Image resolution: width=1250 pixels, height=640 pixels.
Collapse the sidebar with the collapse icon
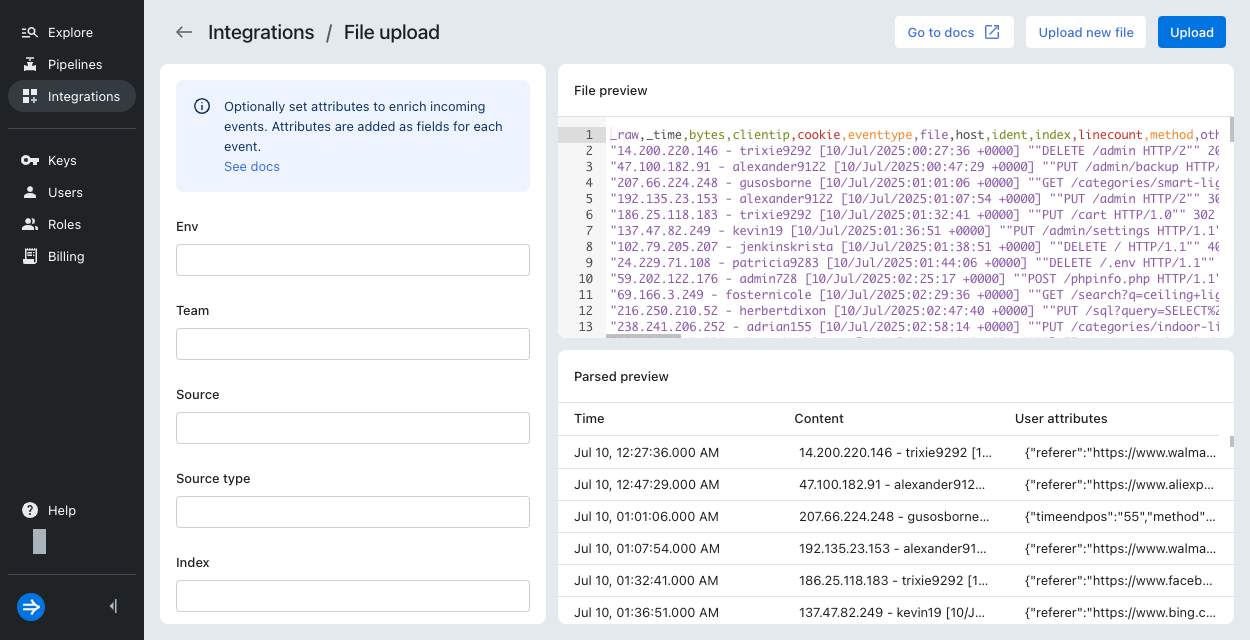pos(113,606)
